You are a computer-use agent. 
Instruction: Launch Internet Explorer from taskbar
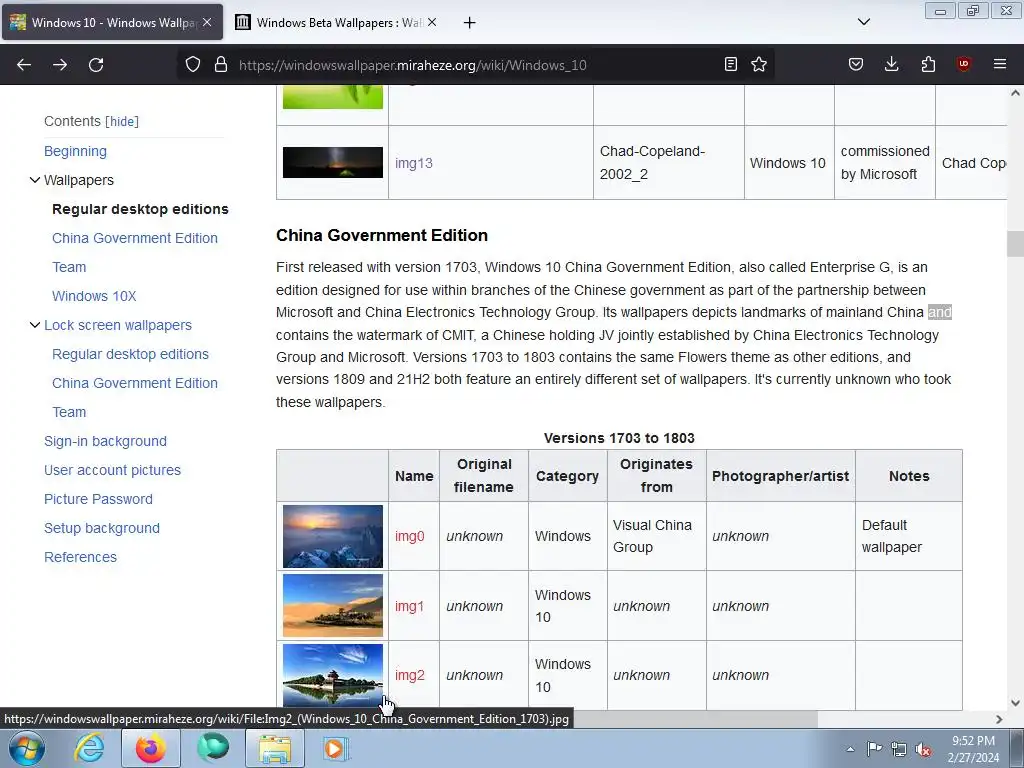click(x=89, y=748)
